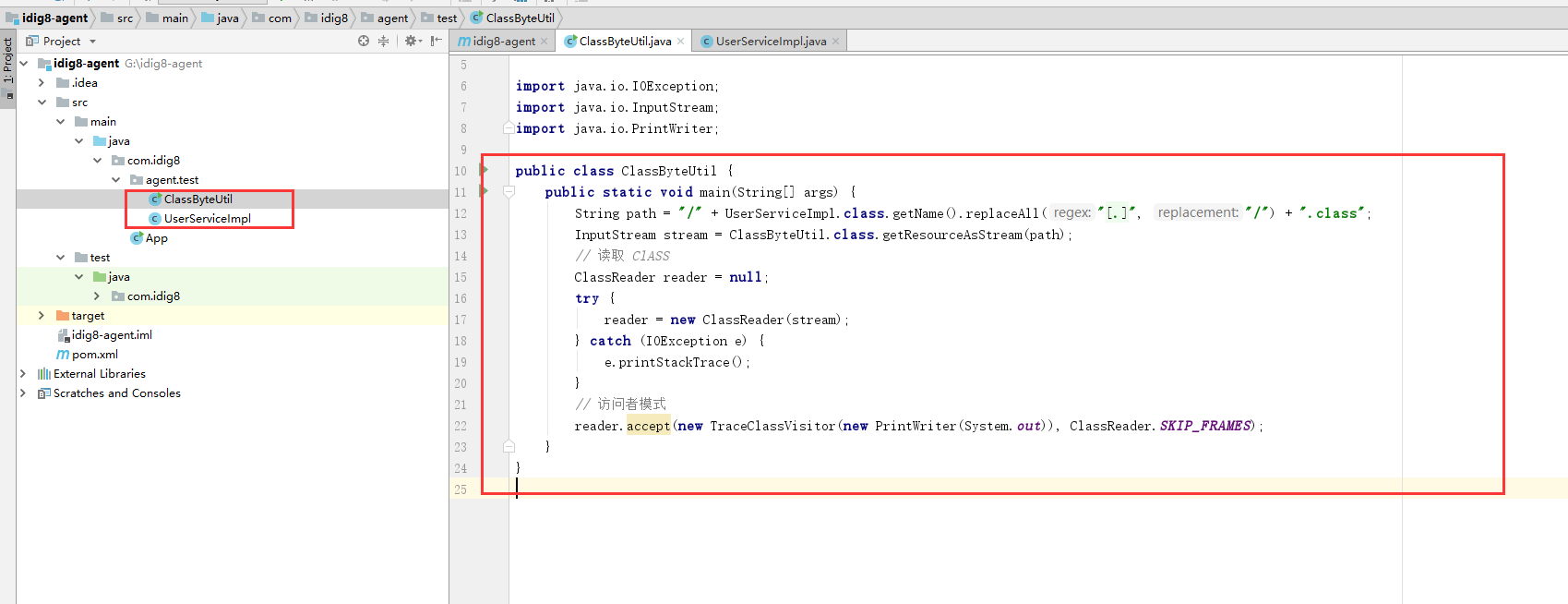Click the Scratches and Consoles icon
The image size is (1568, 604).
point(43,393)
